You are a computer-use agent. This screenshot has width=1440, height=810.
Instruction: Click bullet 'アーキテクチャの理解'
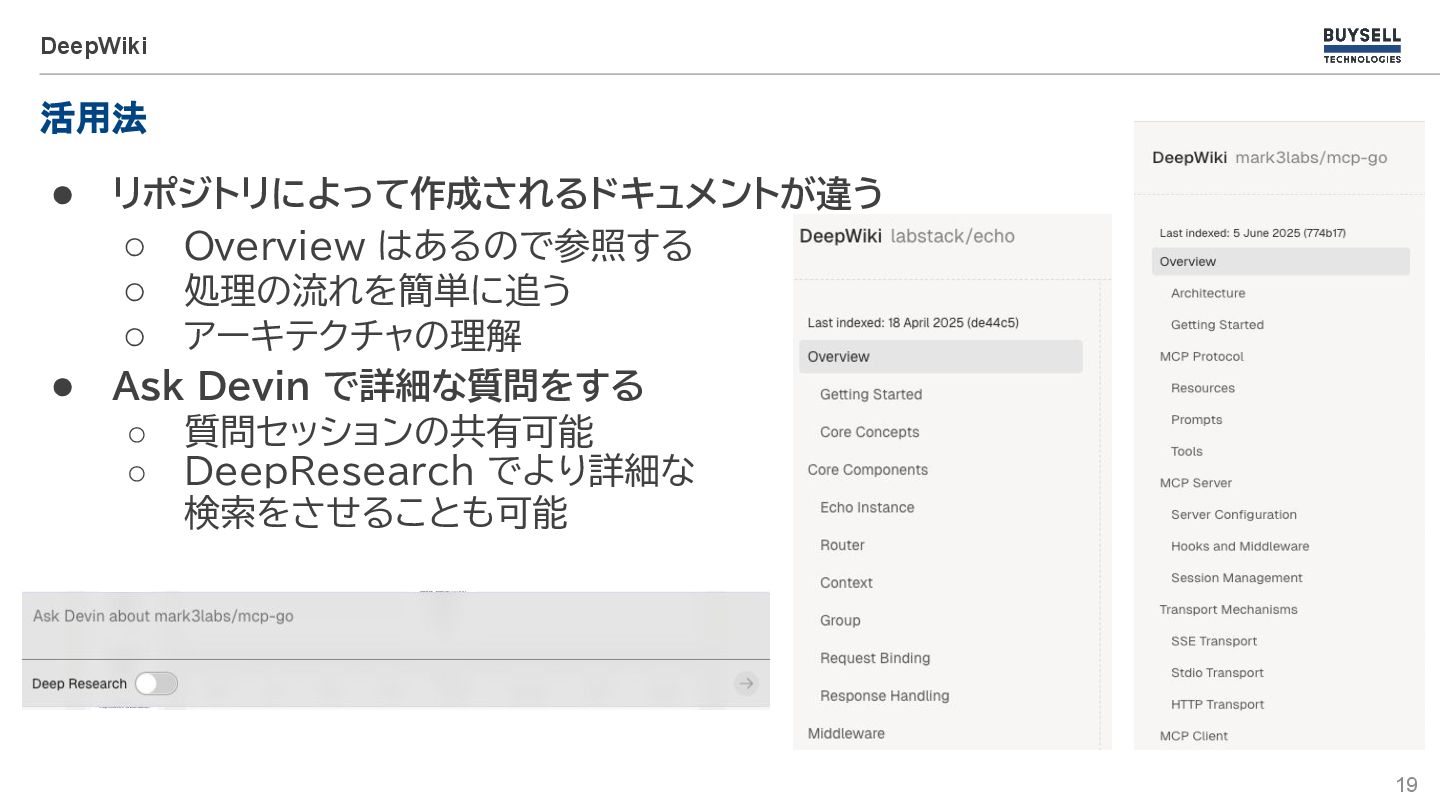352,336
